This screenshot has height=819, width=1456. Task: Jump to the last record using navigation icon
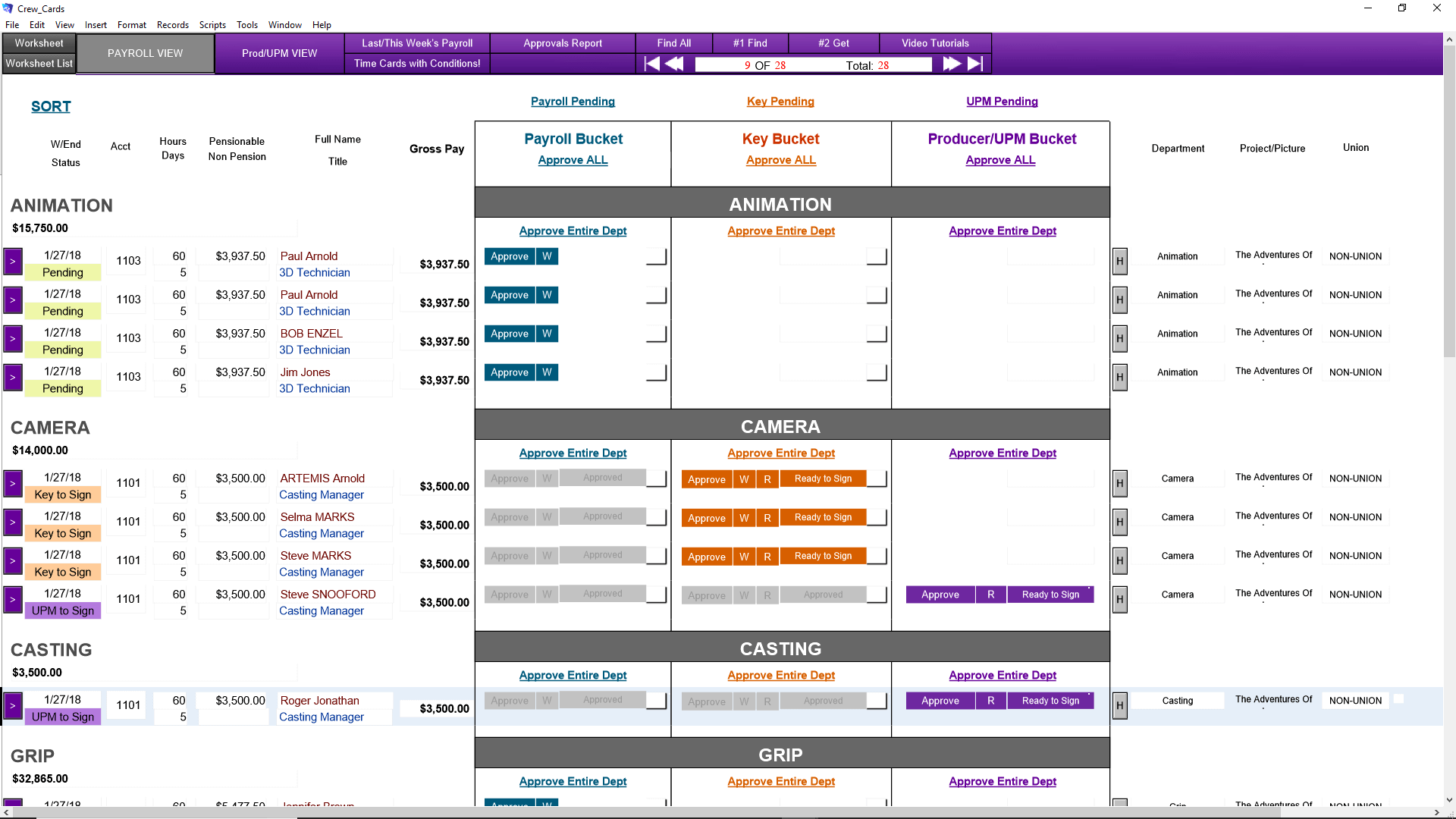pos(976,64)
